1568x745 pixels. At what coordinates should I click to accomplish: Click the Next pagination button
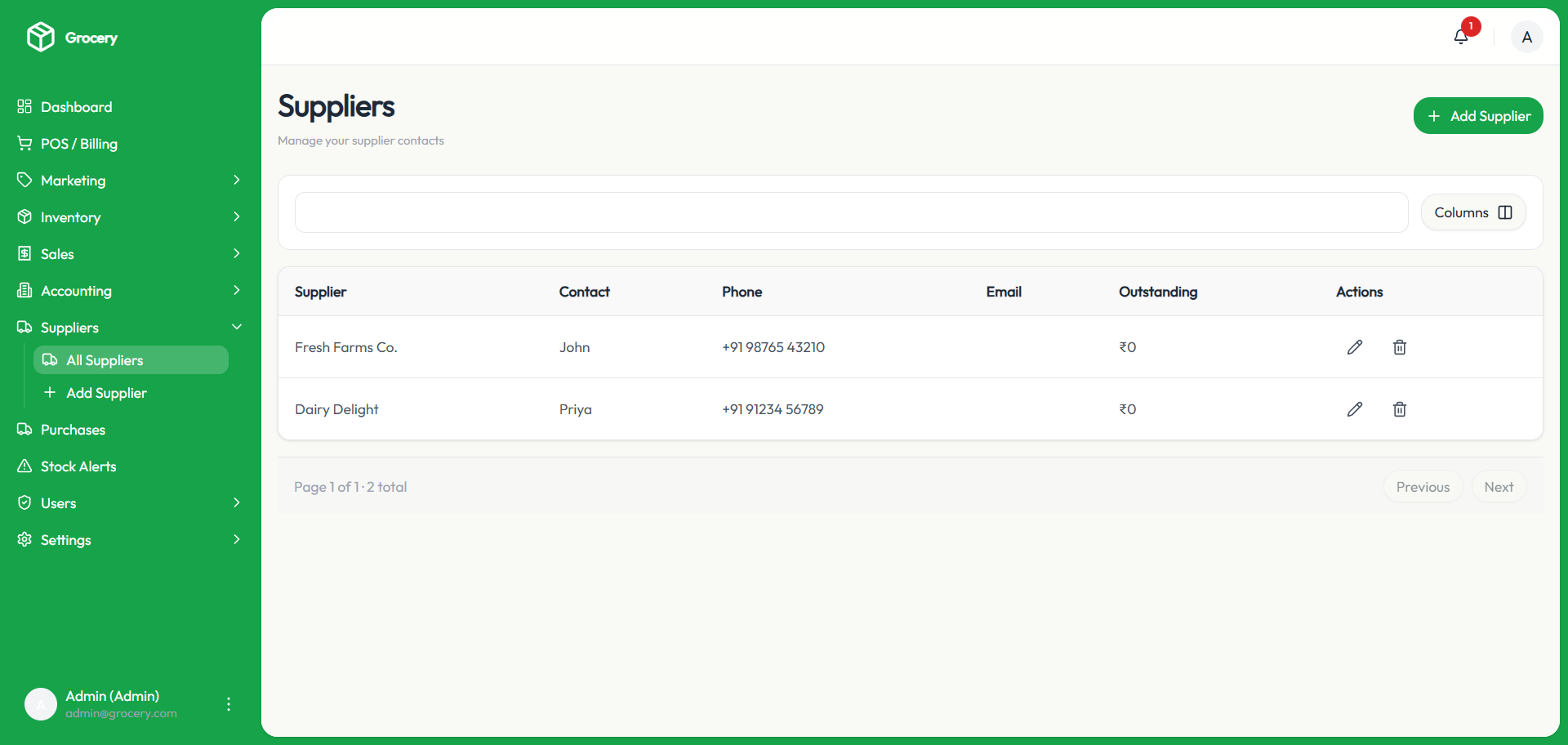pyautogui.click(x=1499, y=487)
